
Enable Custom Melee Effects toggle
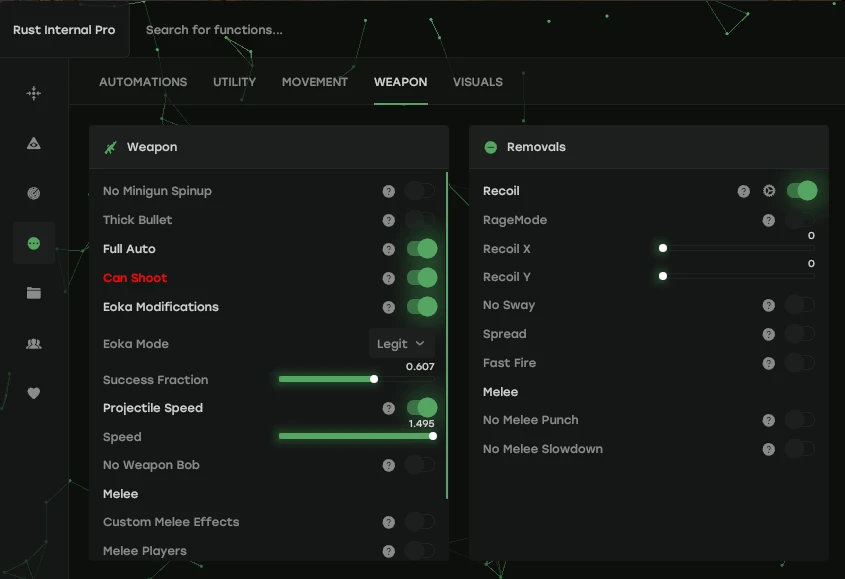421,521
